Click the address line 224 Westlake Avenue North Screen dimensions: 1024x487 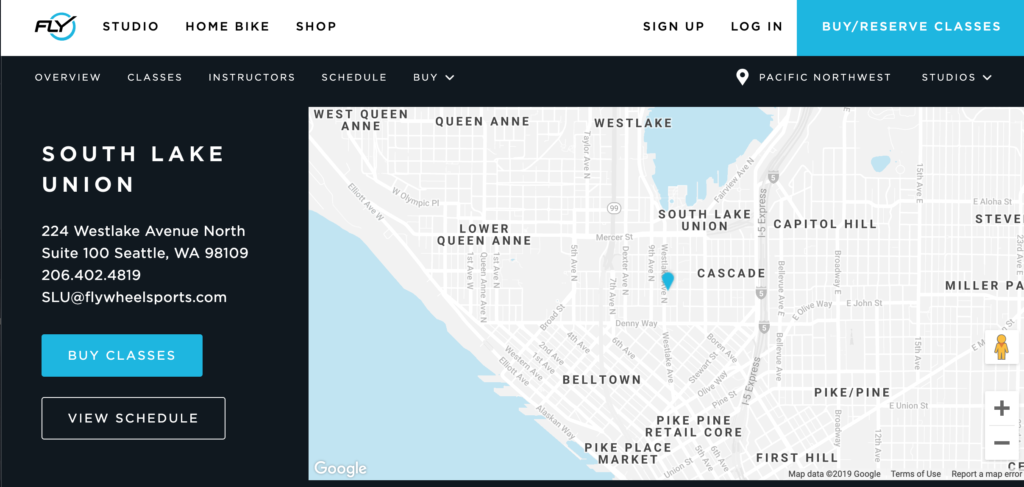(144, 231)
